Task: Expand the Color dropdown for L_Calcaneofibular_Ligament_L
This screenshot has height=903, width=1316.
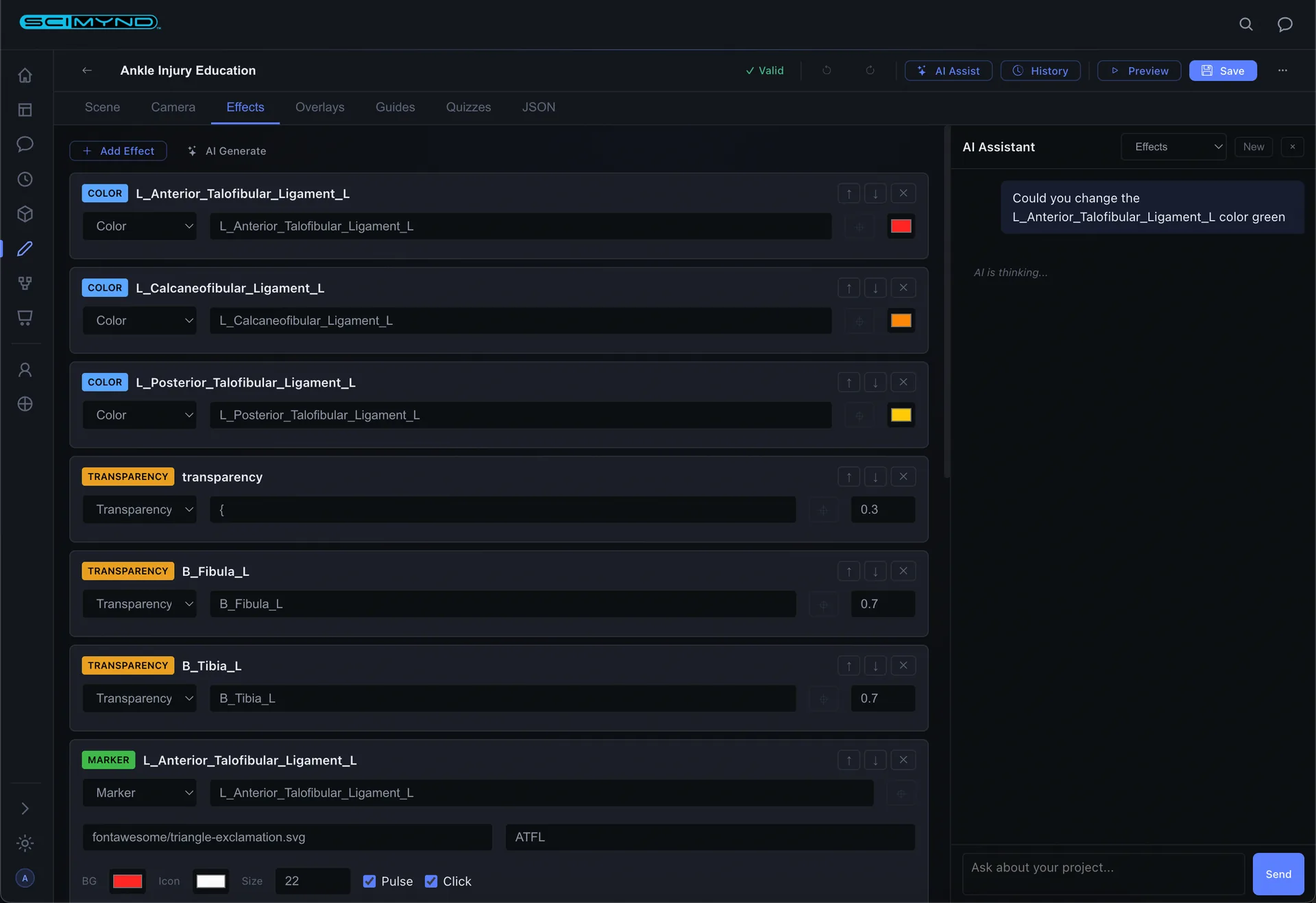Action: tap(140, 320)
